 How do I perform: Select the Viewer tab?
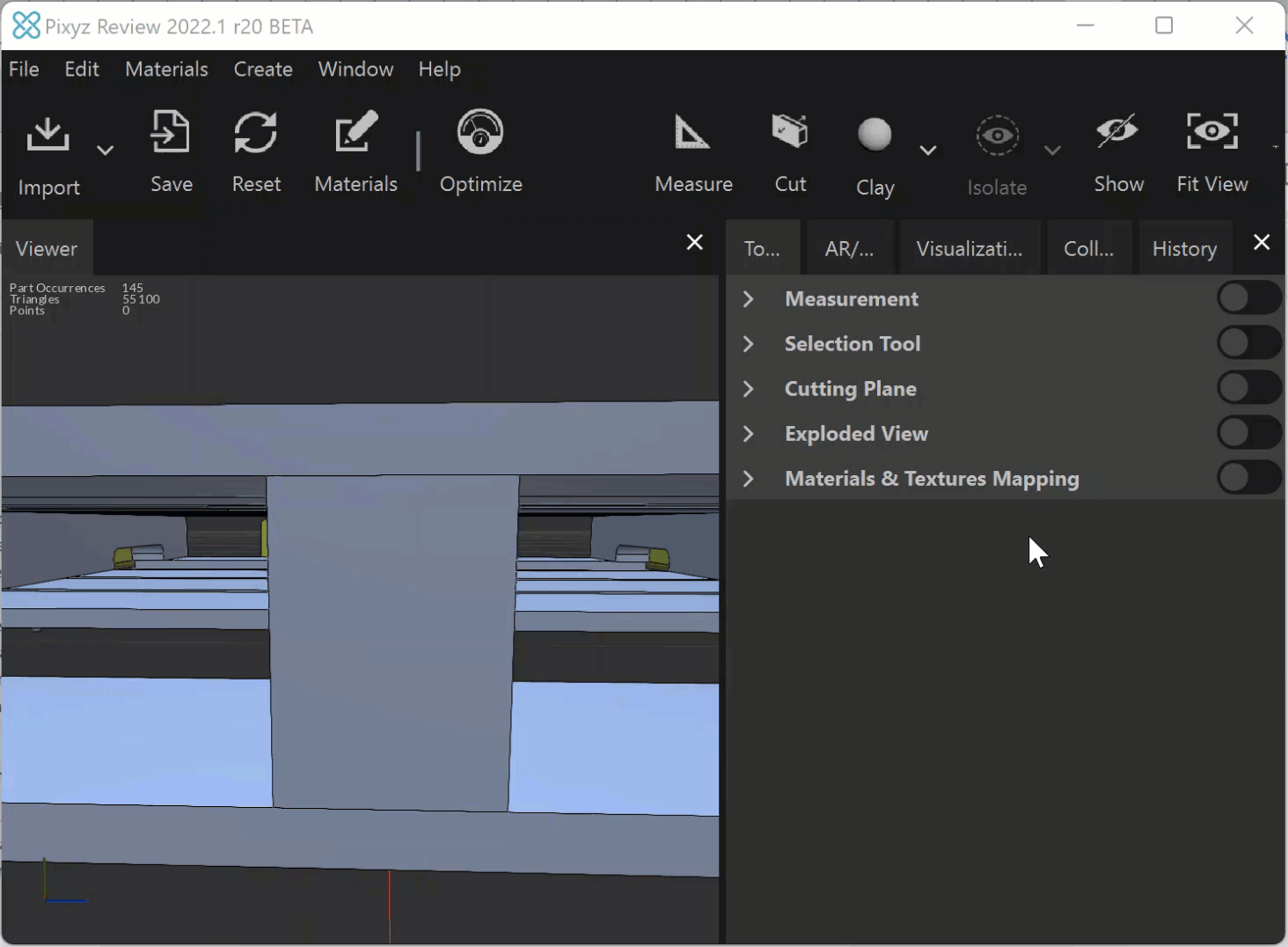[47, 249]
